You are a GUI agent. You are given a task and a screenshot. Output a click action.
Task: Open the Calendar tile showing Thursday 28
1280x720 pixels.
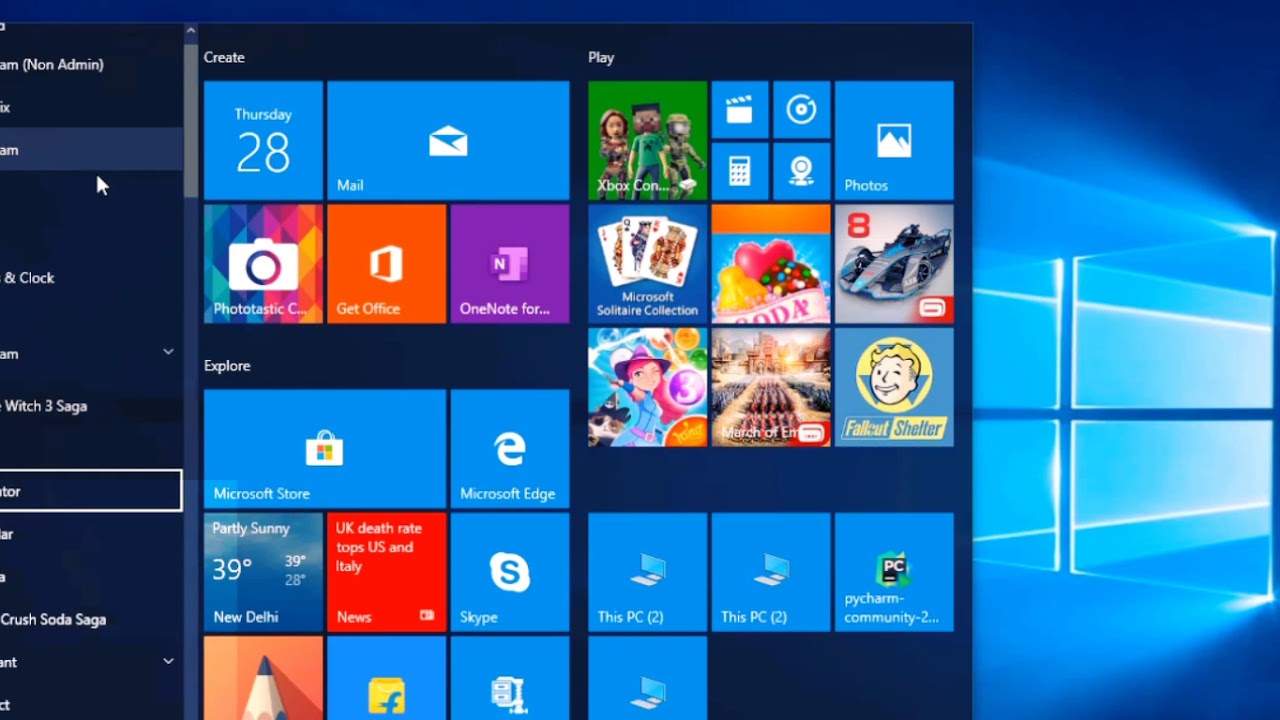tap(263, 140)
